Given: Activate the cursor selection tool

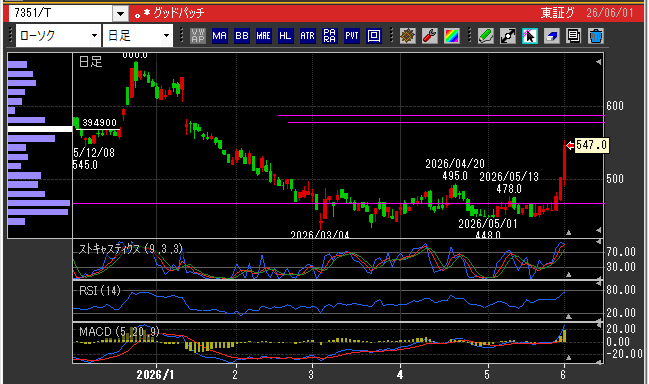Looking at the screenshot, I should (529, 36).
